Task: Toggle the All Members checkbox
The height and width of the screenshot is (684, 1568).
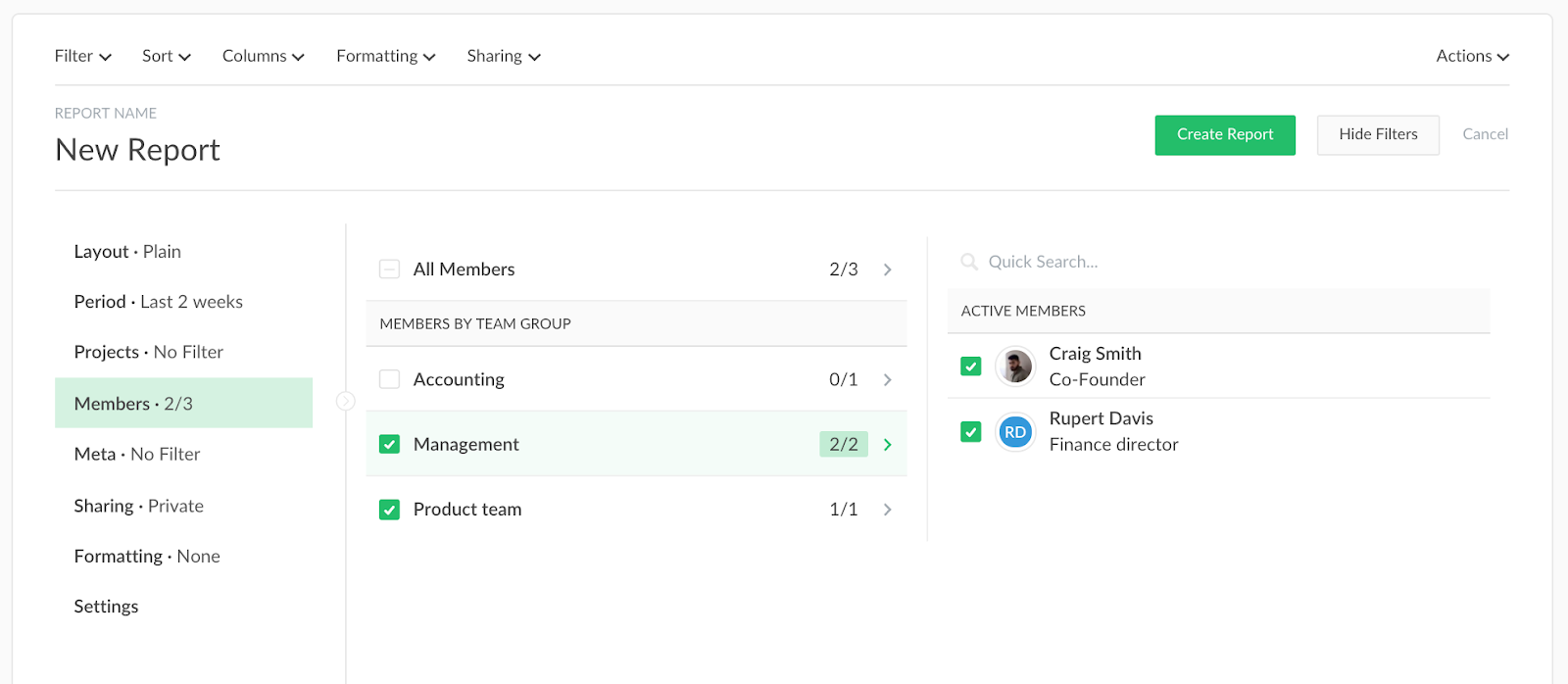Action: click(389, 269)
